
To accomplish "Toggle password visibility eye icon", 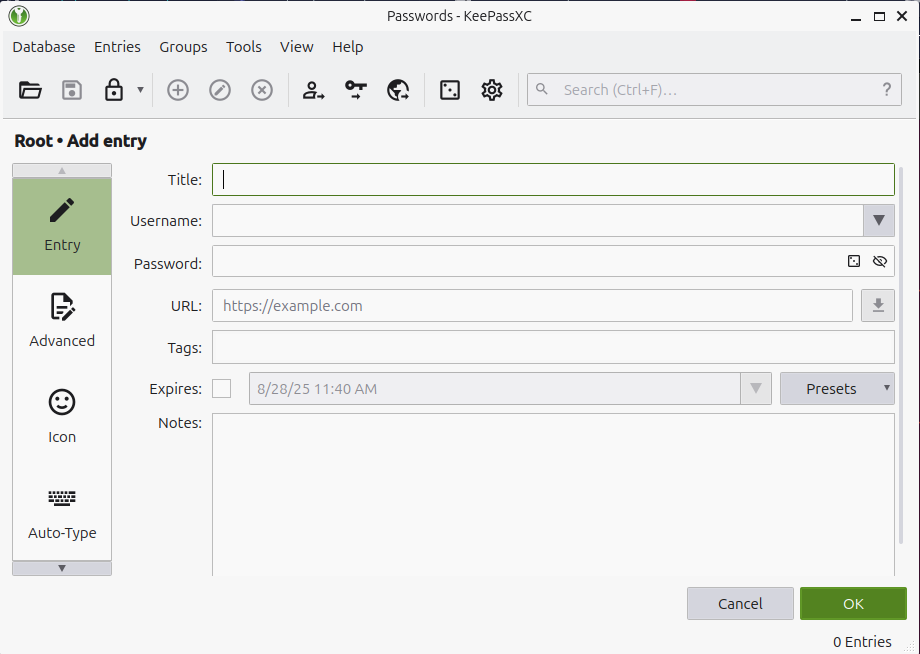I will [880, 261].
